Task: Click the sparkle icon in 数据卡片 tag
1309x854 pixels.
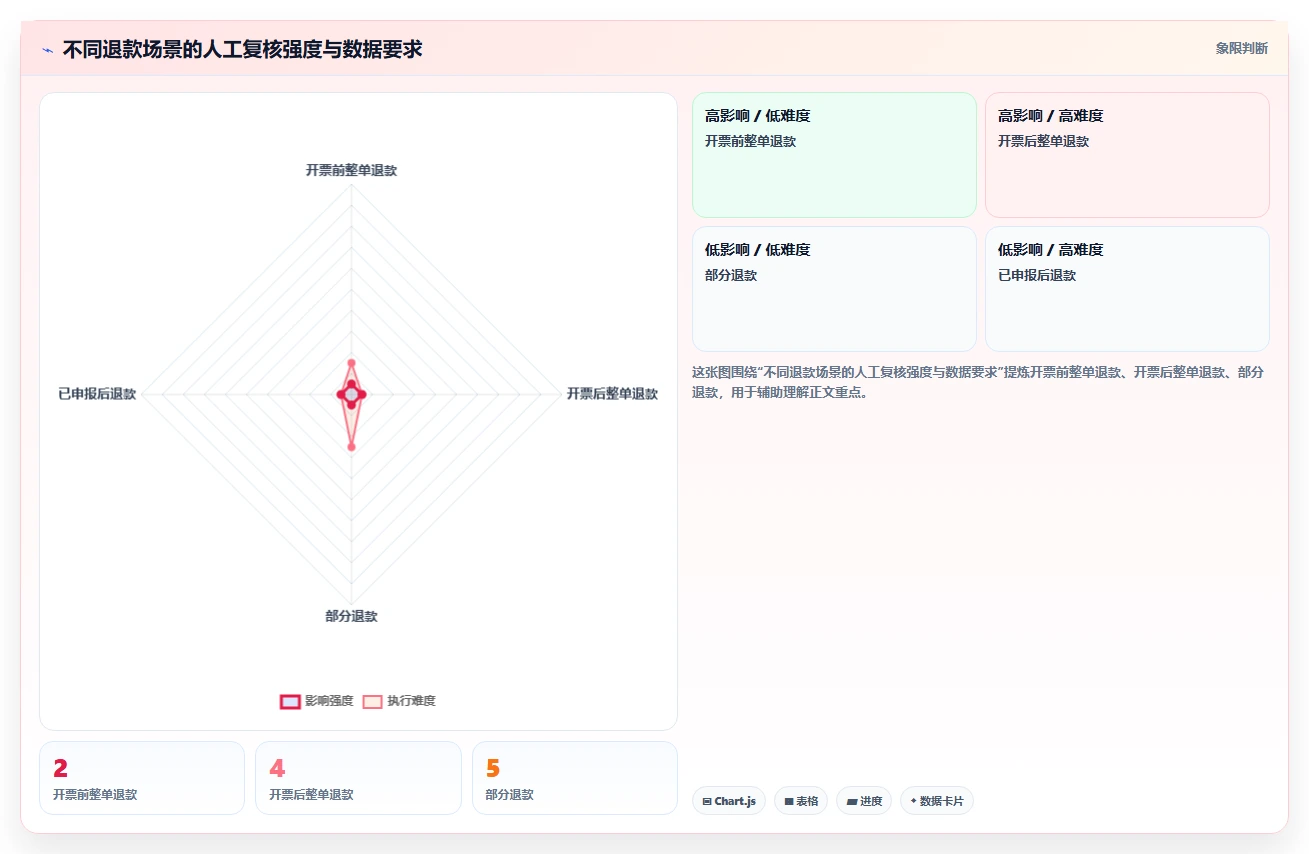Action: (913, 801)
